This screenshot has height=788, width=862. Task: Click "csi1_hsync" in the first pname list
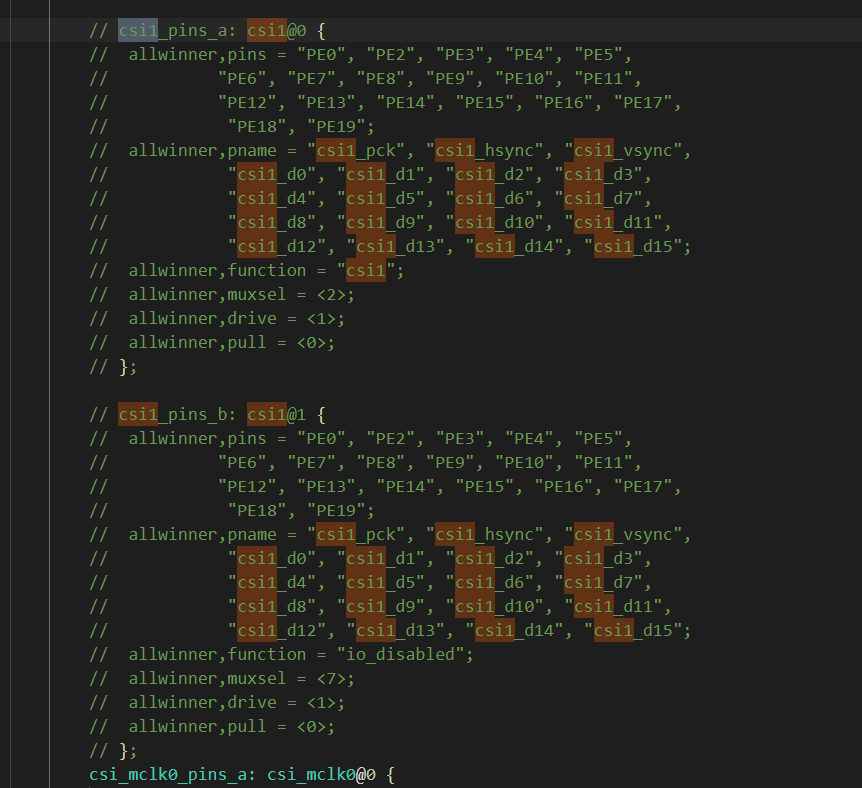(485, 150)
